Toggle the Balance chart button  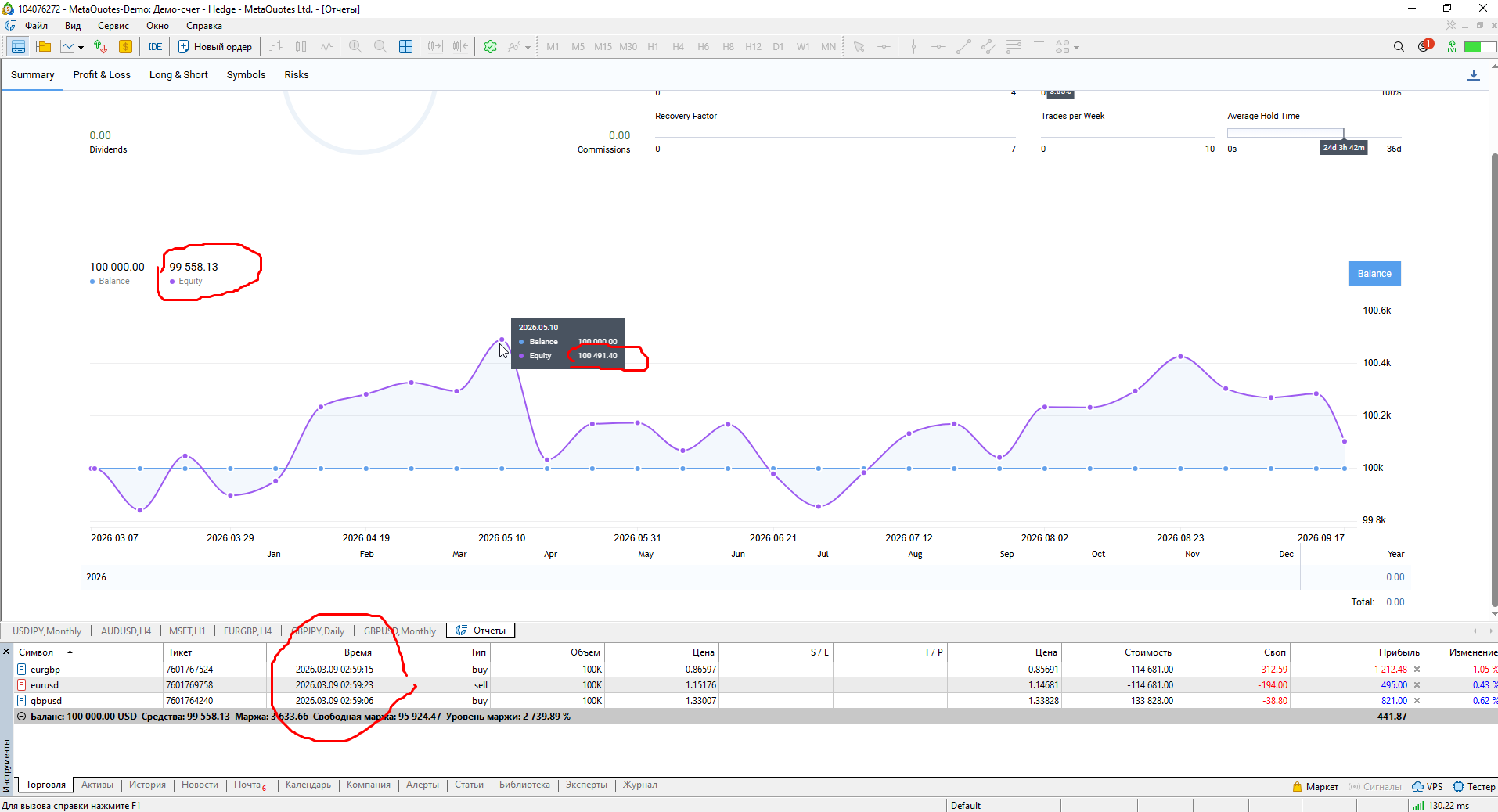click(1374, 274)
